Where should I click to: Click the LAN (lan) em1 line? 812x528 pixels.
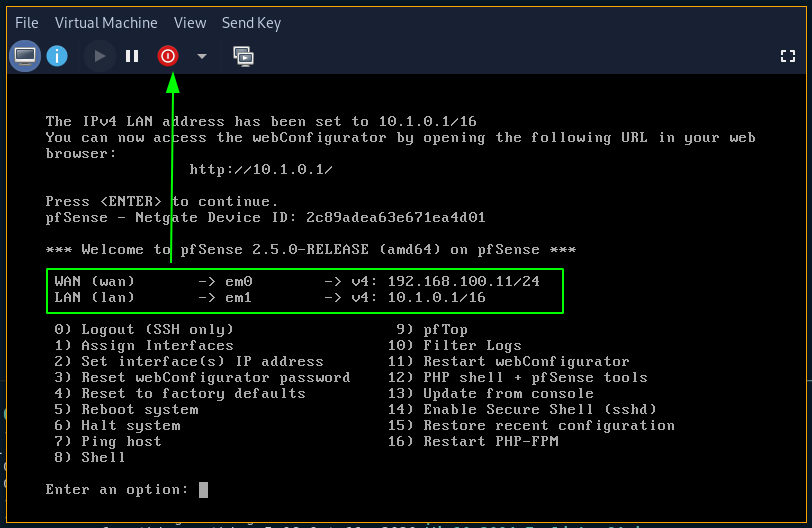pyautogui.click(x=270, y=298)
